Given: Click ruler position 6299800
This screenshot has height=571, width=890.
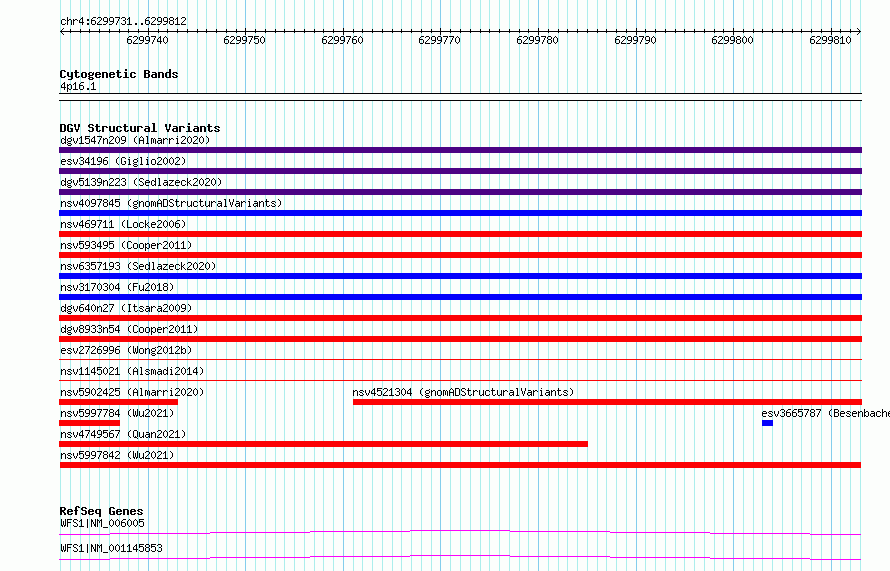Looking at the screenshot, I should coord(733,40).
